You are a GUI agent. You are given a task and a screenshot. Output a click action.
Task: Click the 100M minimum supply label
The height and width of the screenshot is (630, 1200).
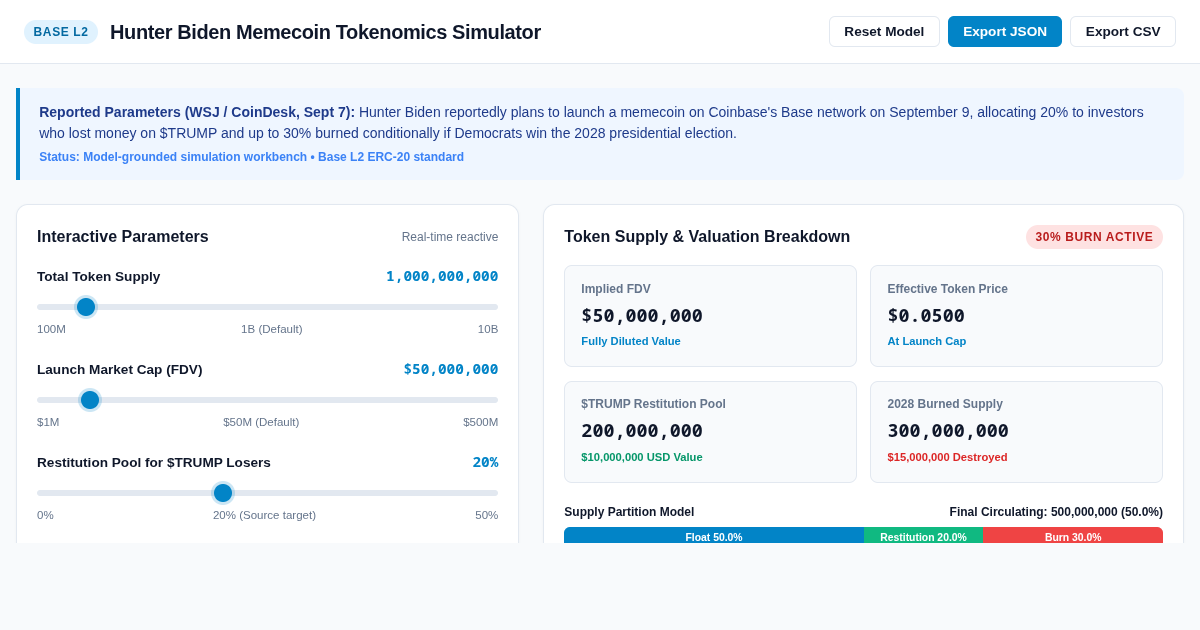[51, 329]
